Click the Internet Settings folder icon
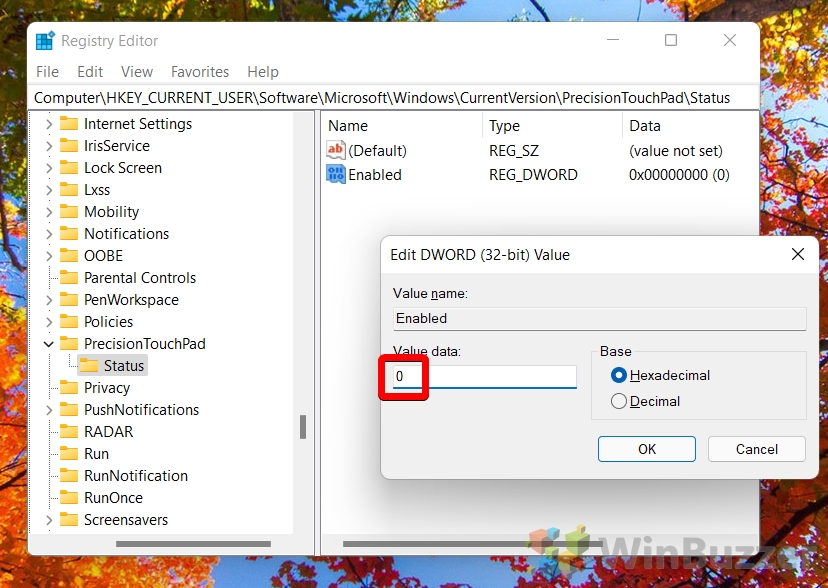The image size is (828, 588). pyautogui.click(x=69, y=124)
